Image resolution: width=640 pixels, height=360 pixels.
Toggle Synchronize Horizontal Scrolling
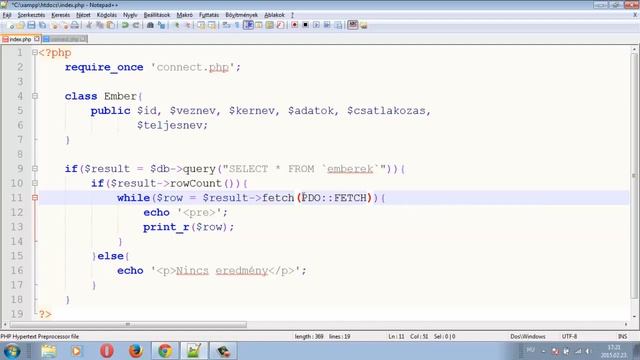tap(212, 25)
